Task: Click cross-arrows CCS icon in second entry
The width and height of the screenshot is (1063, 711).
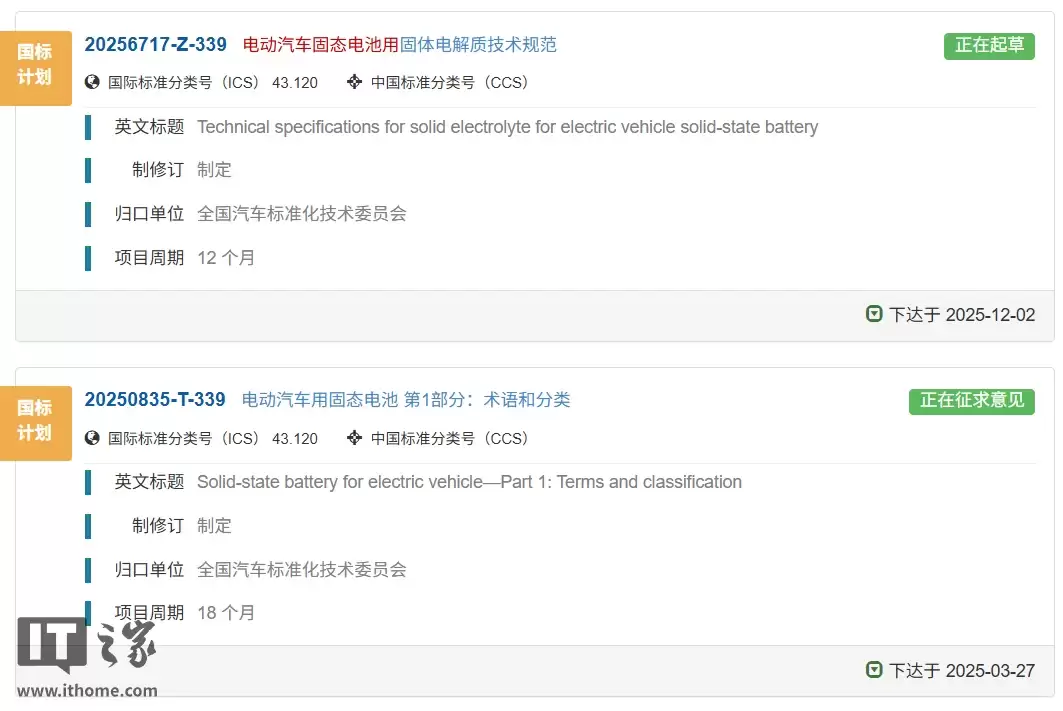Action: point(354,438)
